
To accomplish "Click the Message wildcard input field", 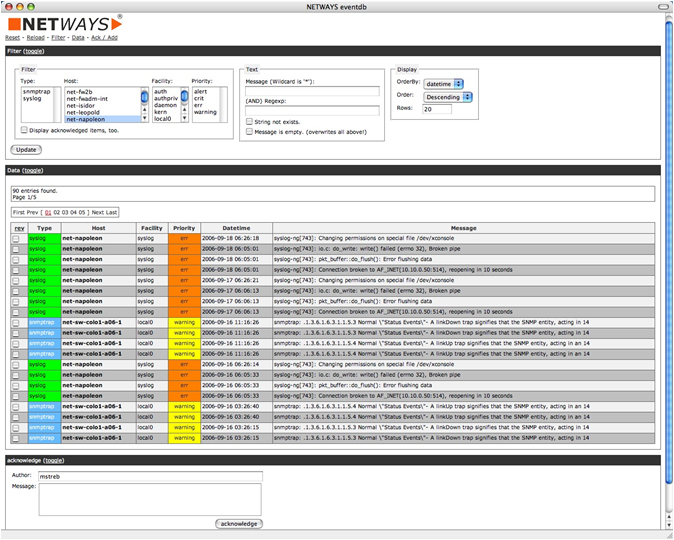I will pos(311,91).
